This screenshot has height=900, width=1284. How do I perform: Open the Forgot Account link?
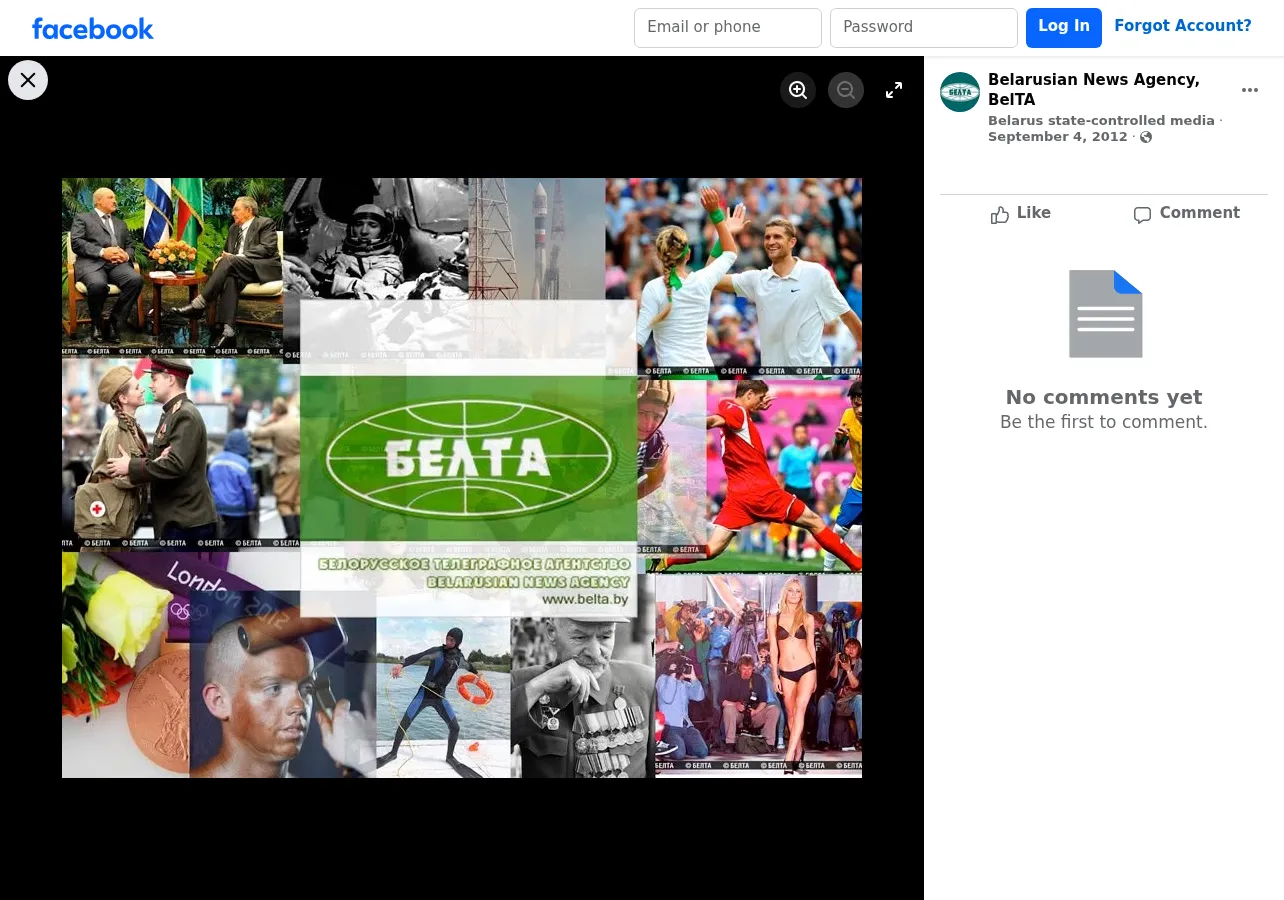1183,26
